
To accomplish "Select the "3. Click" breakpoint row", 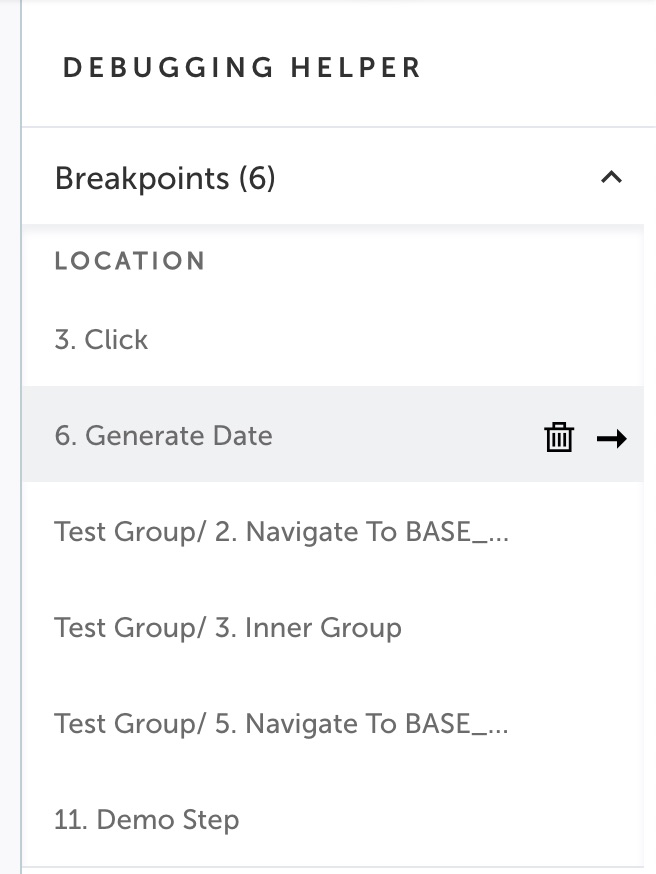I will [333, 339].
